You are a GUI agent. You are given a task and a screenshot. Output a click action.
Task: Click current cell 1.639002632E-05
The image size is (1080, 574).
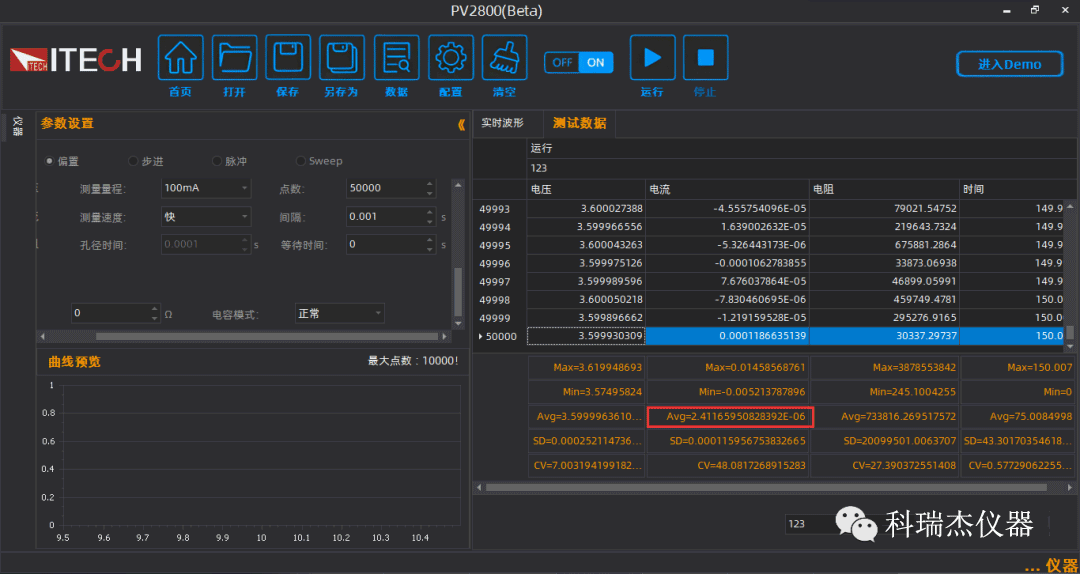coord(727,226)
